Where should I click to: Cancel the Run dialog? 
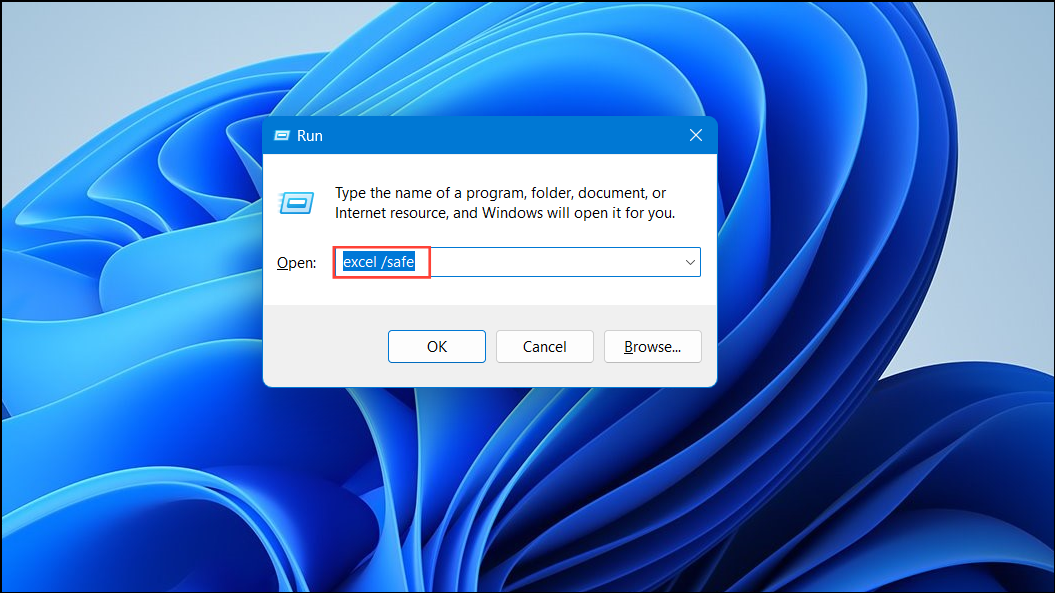[544, 347]
